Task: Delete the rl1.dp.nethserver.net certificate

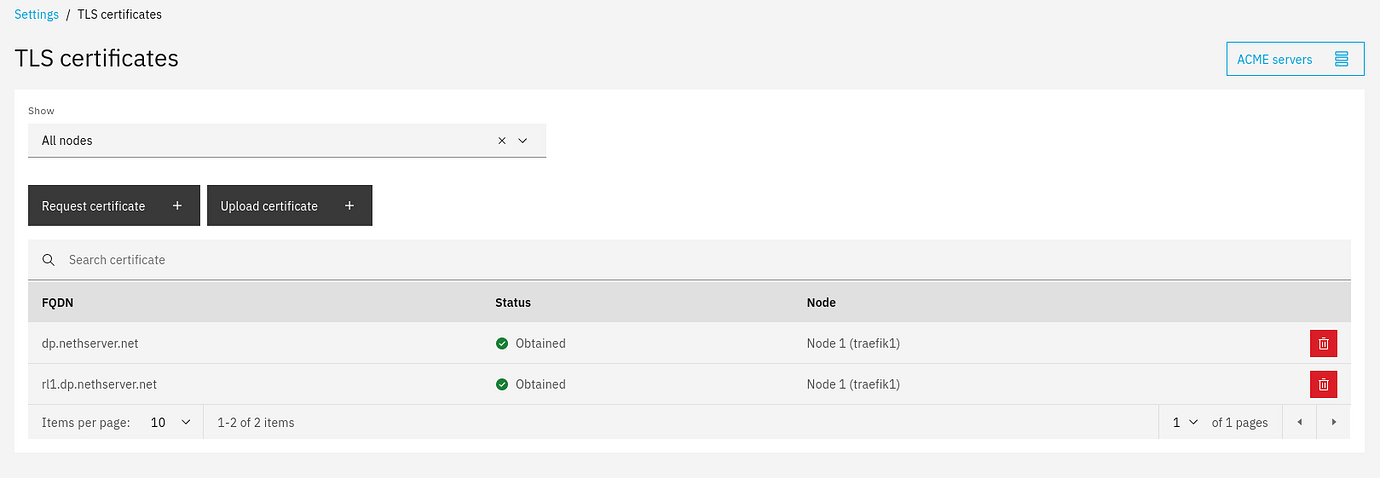Action: click(x=1323, y=384)
